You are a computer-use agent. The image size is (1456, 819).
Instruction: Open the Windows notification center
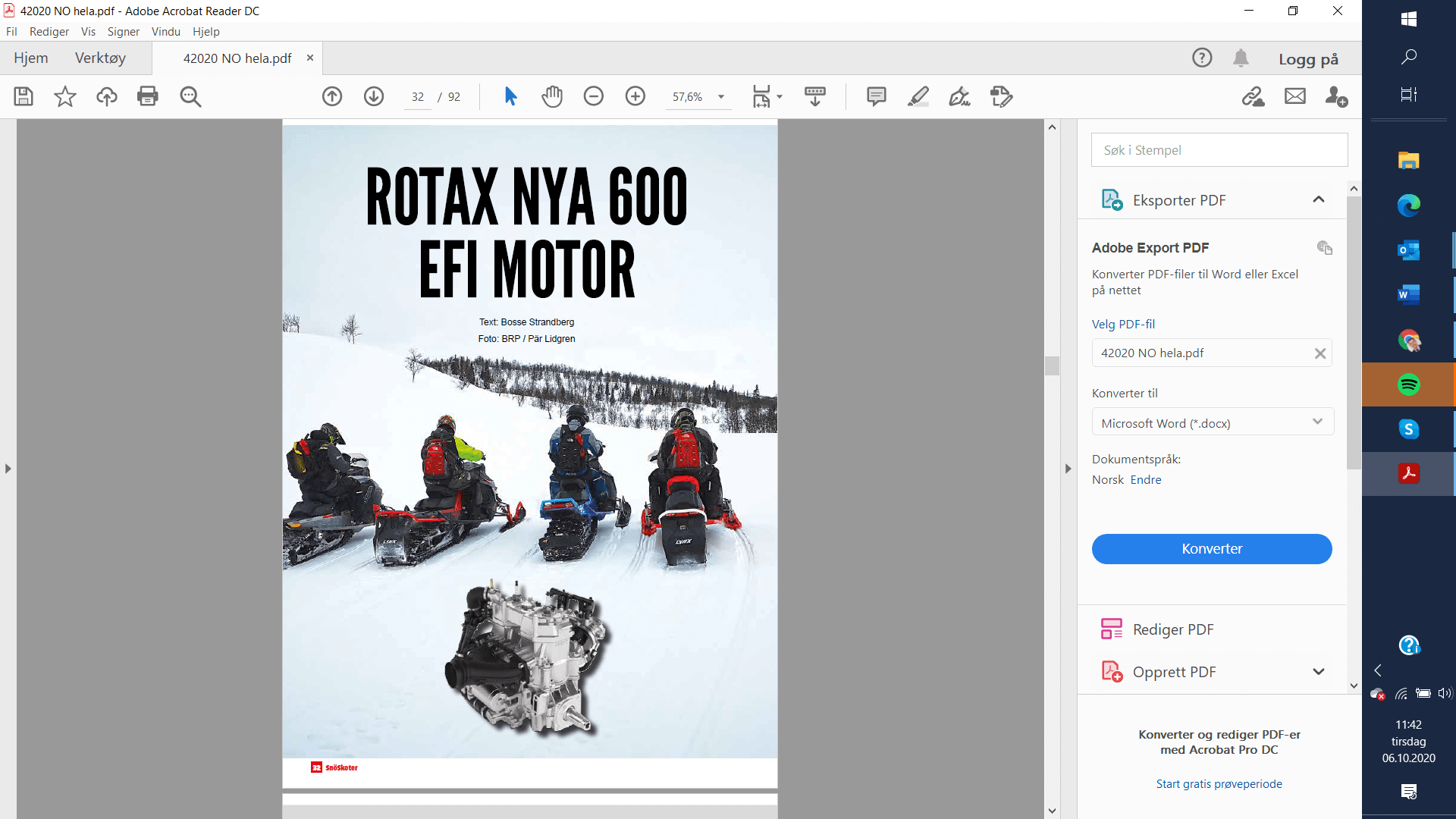[1409, 792]
